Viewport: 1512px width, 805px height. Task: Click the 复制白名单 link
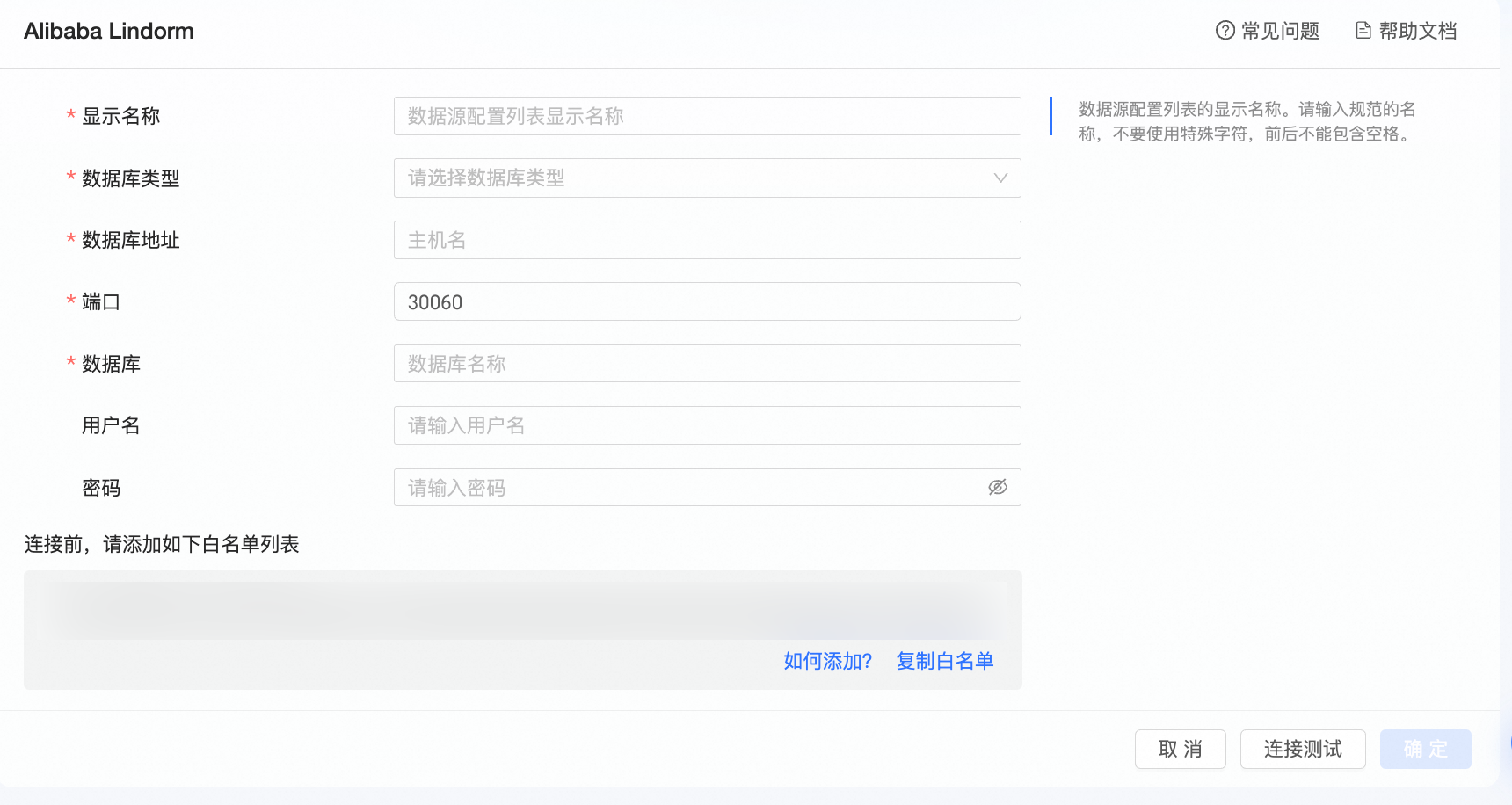tap(945, 661)
